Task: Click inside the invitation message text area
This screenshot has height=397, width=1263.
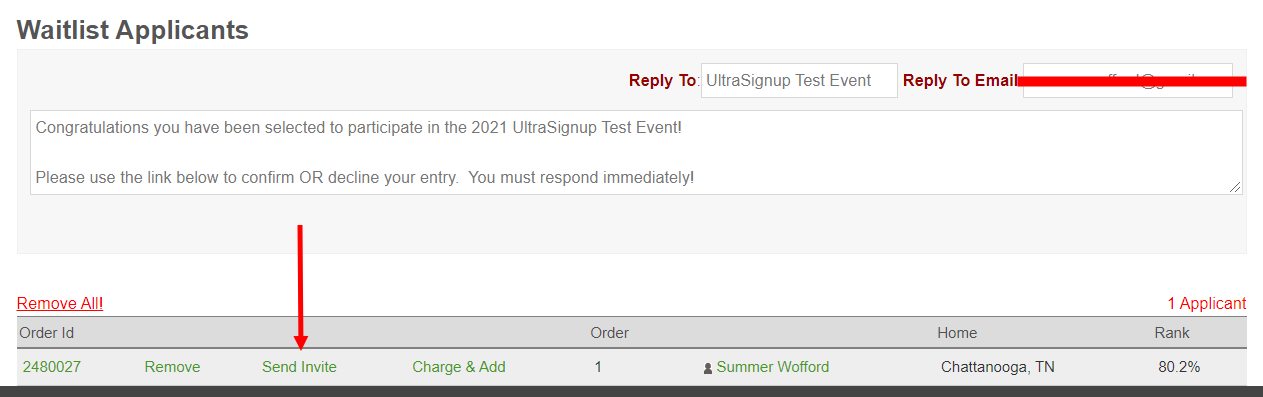Action: click(636, 152)
